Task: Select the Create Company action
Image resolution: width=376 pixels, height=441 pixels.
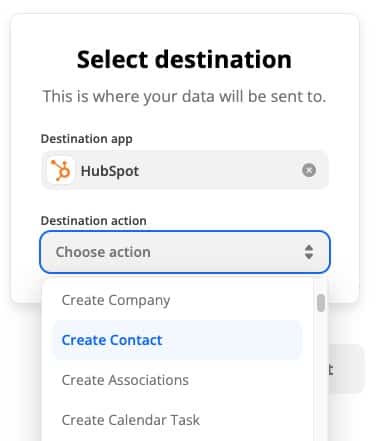Action: click(116, 300)
